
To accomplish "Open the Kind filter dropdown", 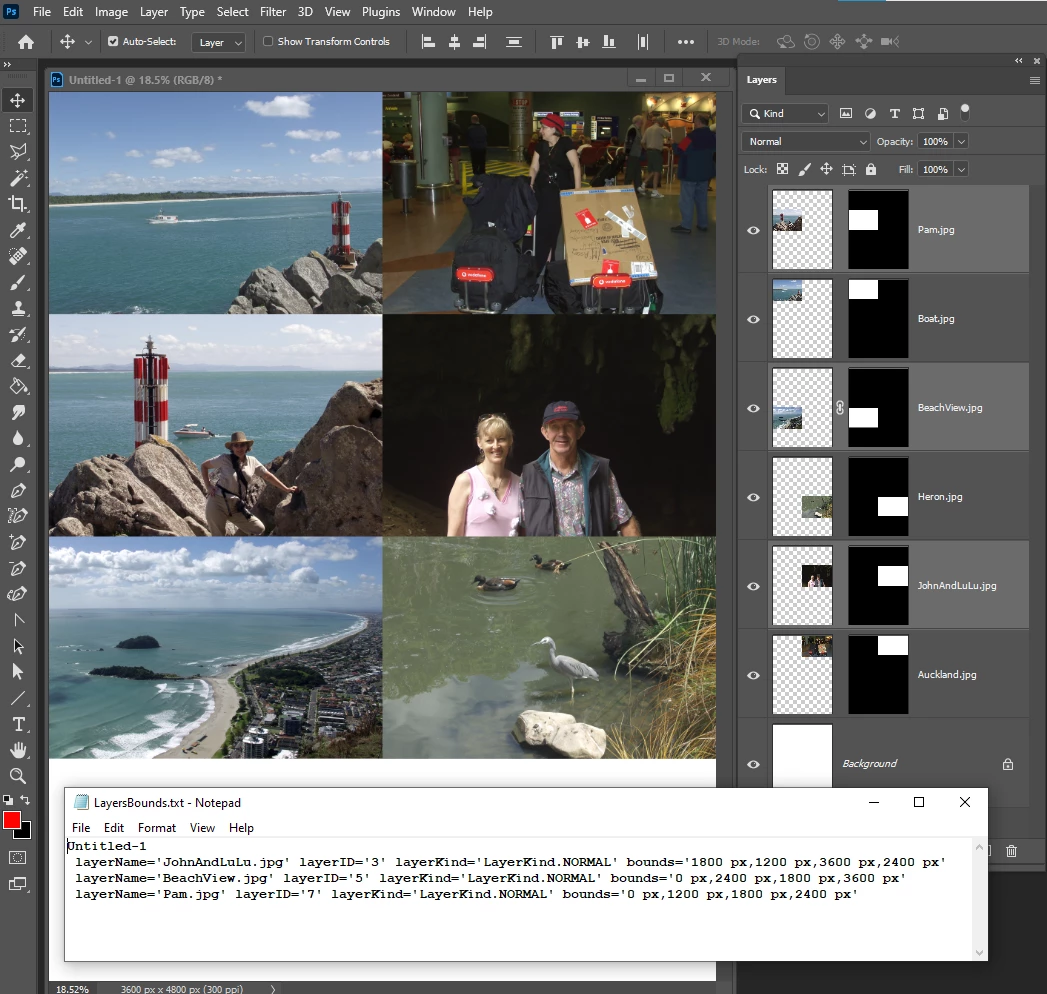I will click(785, 113).
